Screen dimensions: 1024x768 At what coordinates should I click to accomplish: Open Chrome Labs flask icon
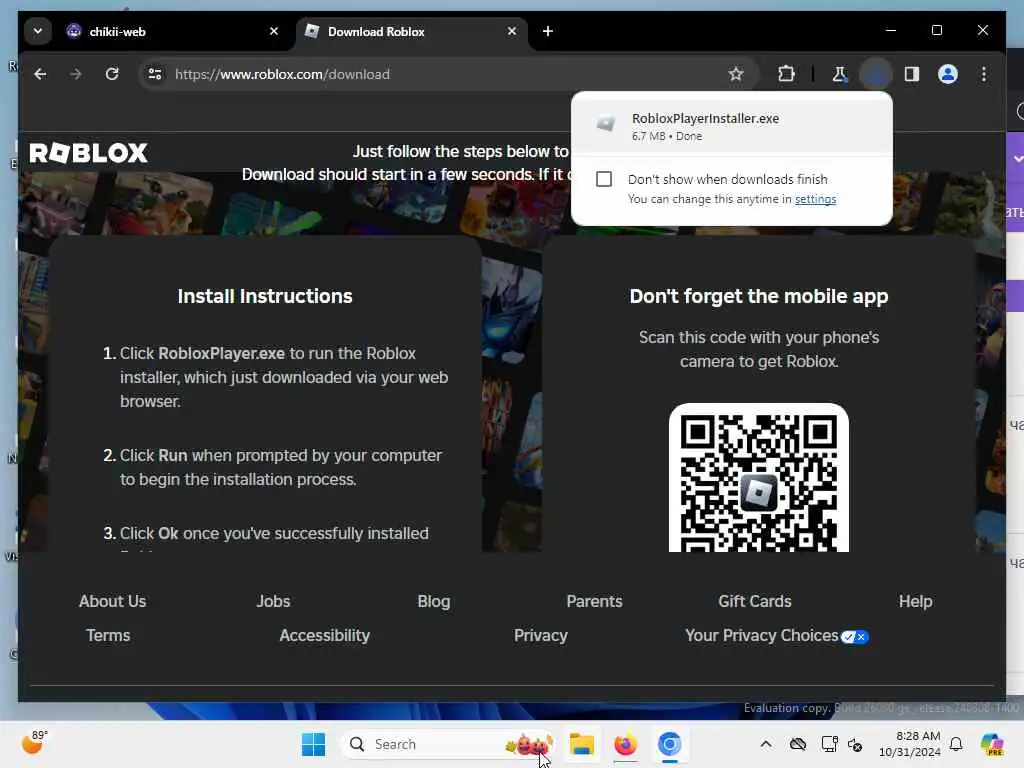pos(840,74)
